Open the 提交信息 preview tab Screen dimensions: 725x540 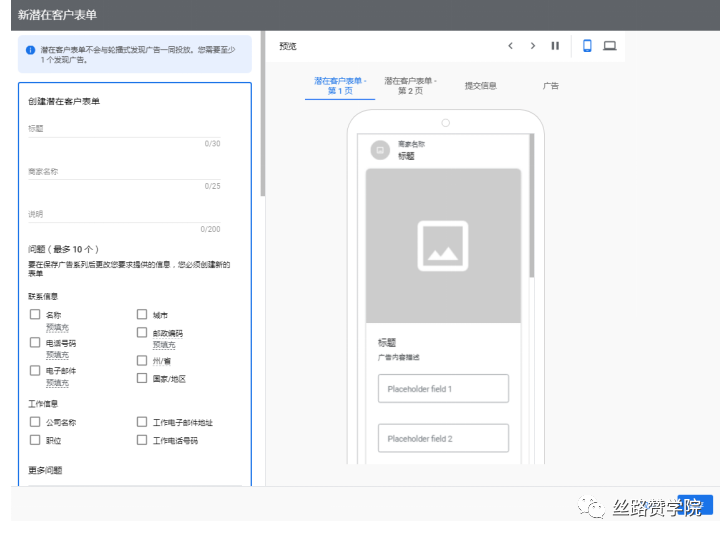(x=480, y=86)
